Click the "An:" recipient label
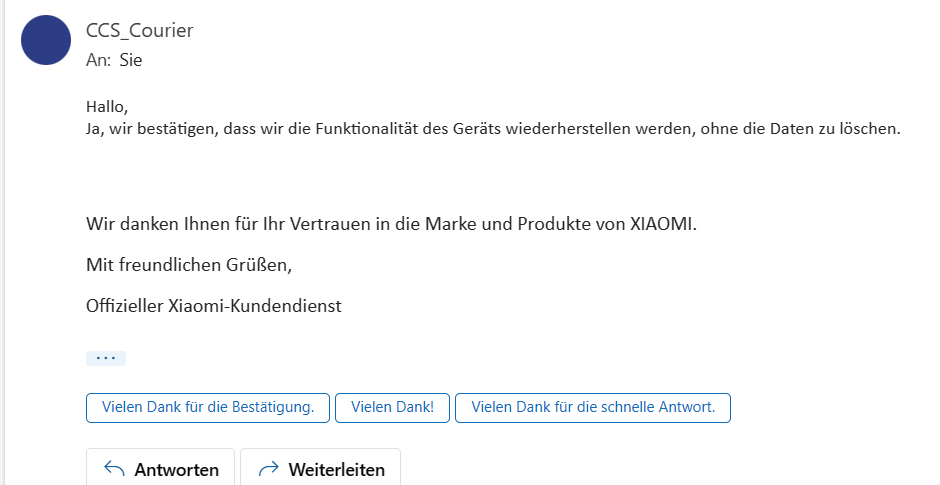This screenshot has height=485, width=940. 98,60
